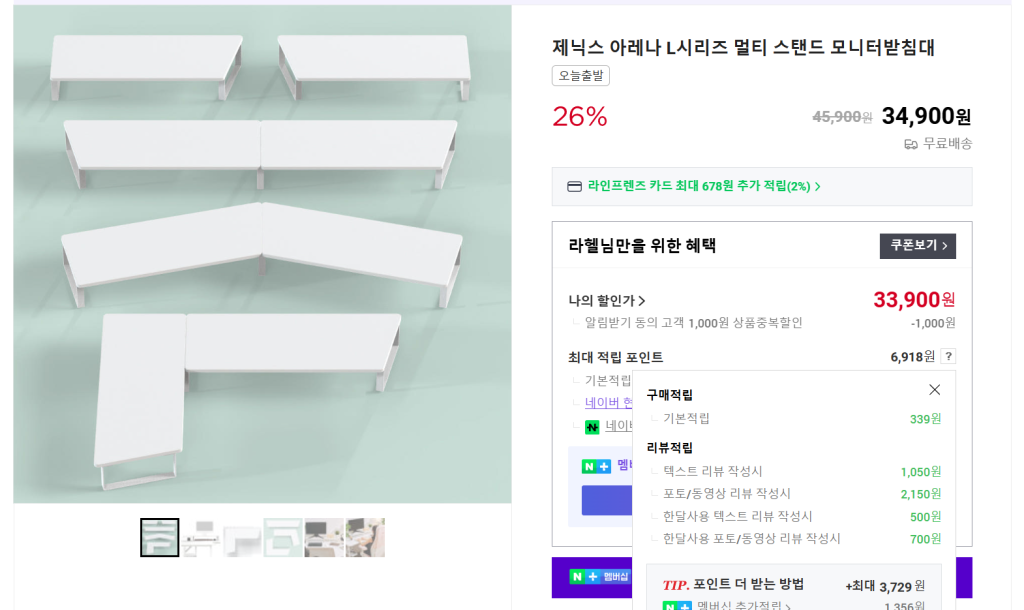The width and height of the screenshot is (1024, 610).
Task: Open the 멤버십 추가적립 link
Action: pos(744,606)
